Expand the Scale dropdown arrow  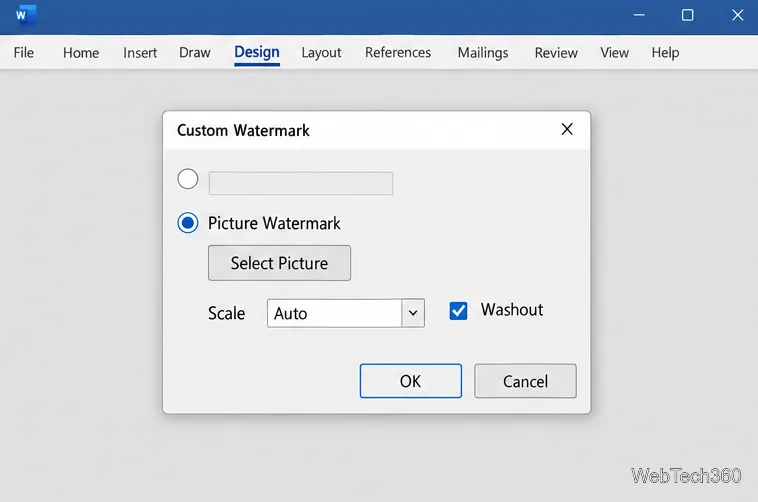(x=413, y=313)
